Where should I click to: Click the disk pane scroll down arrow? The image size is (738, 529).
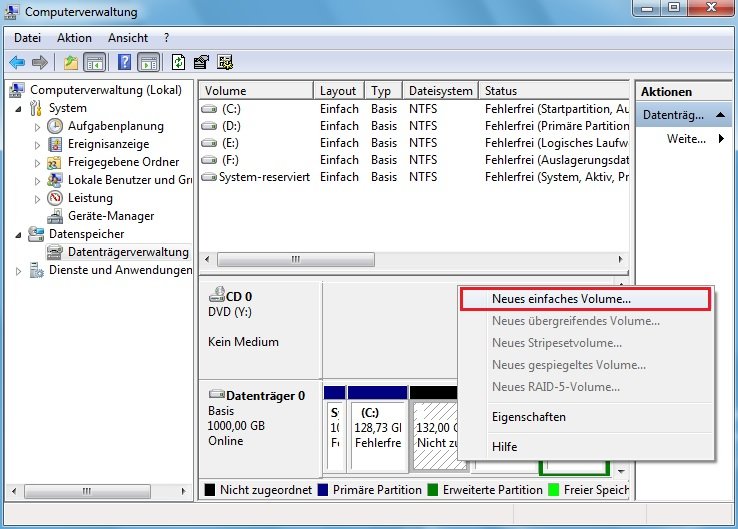coord(621,471)
